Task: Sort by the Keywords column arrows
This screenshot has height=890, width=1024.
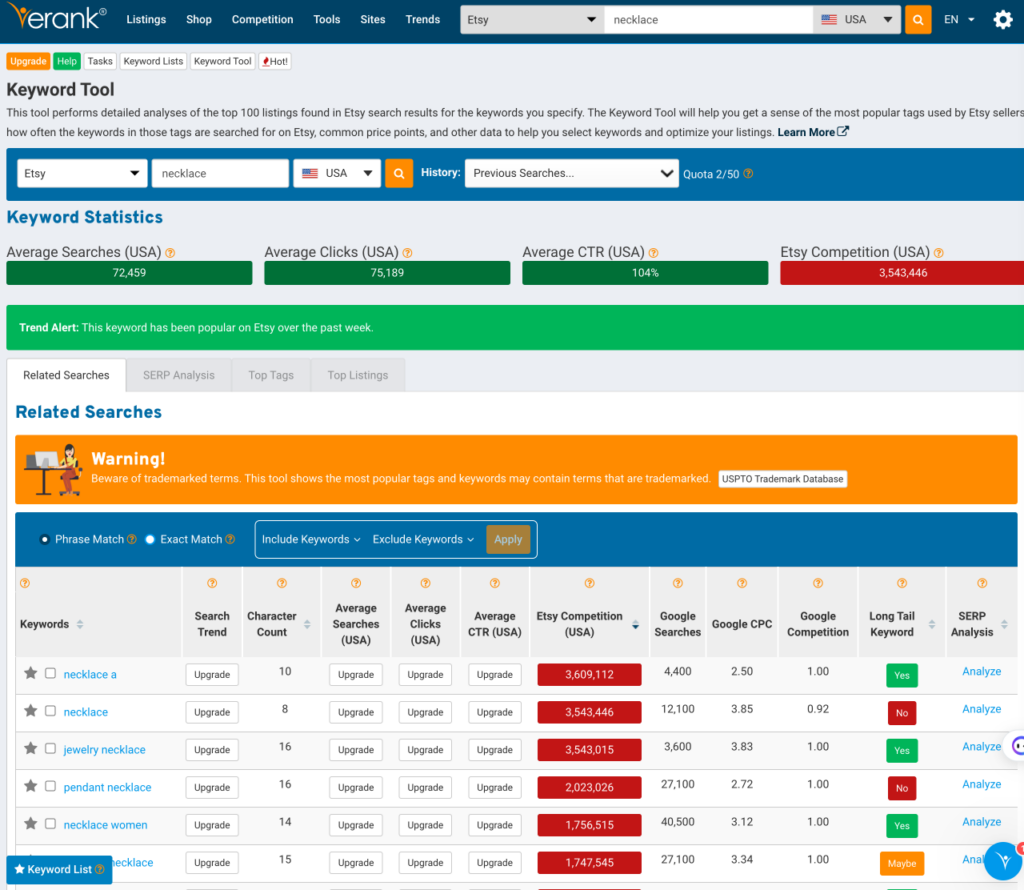Action: [x=80, y=625]
